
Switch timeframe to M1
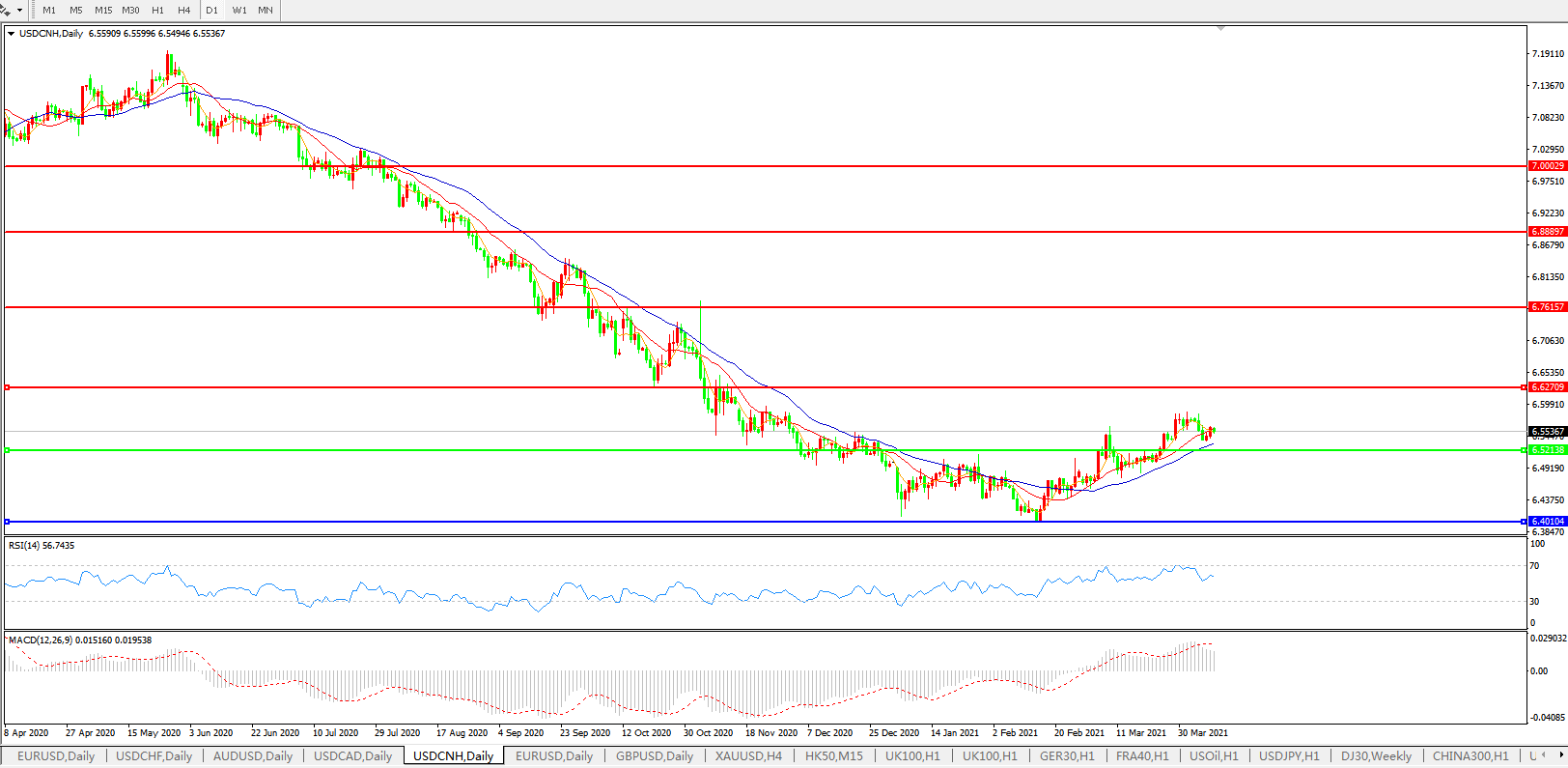coord(49,10)
